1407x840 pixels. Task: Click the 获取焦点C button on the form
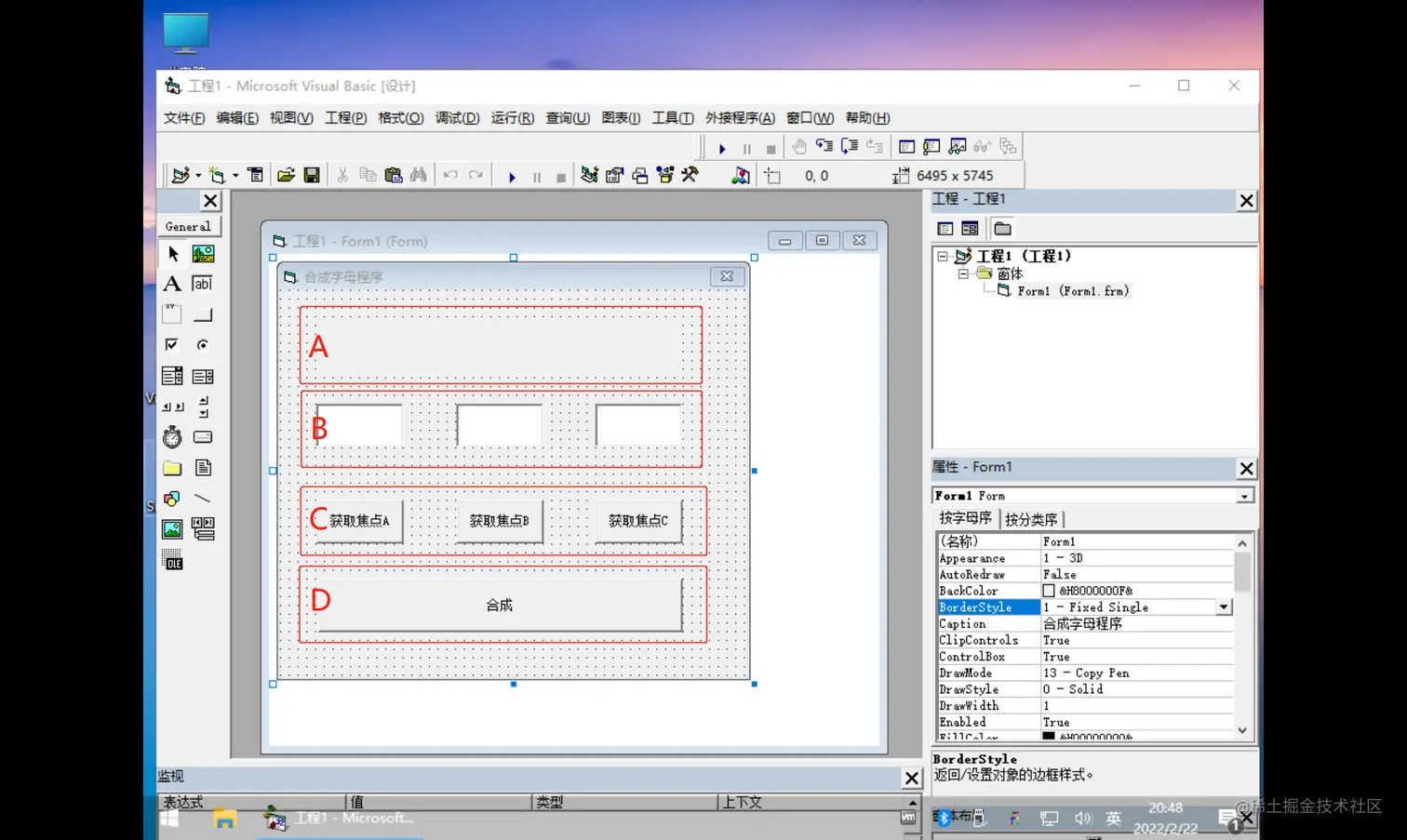[x=638, y=521]
